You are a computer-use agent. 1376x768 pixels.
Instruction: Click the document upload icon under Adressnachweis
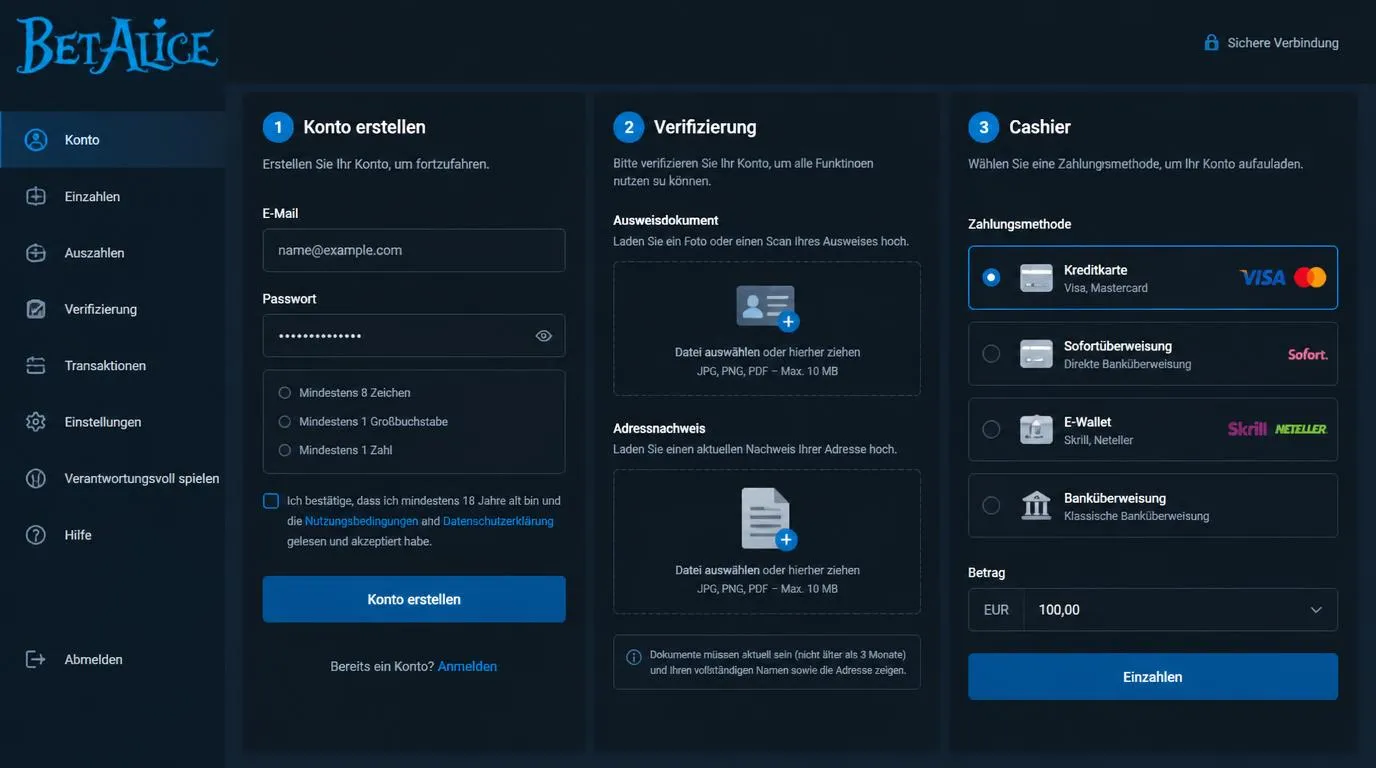768,519
